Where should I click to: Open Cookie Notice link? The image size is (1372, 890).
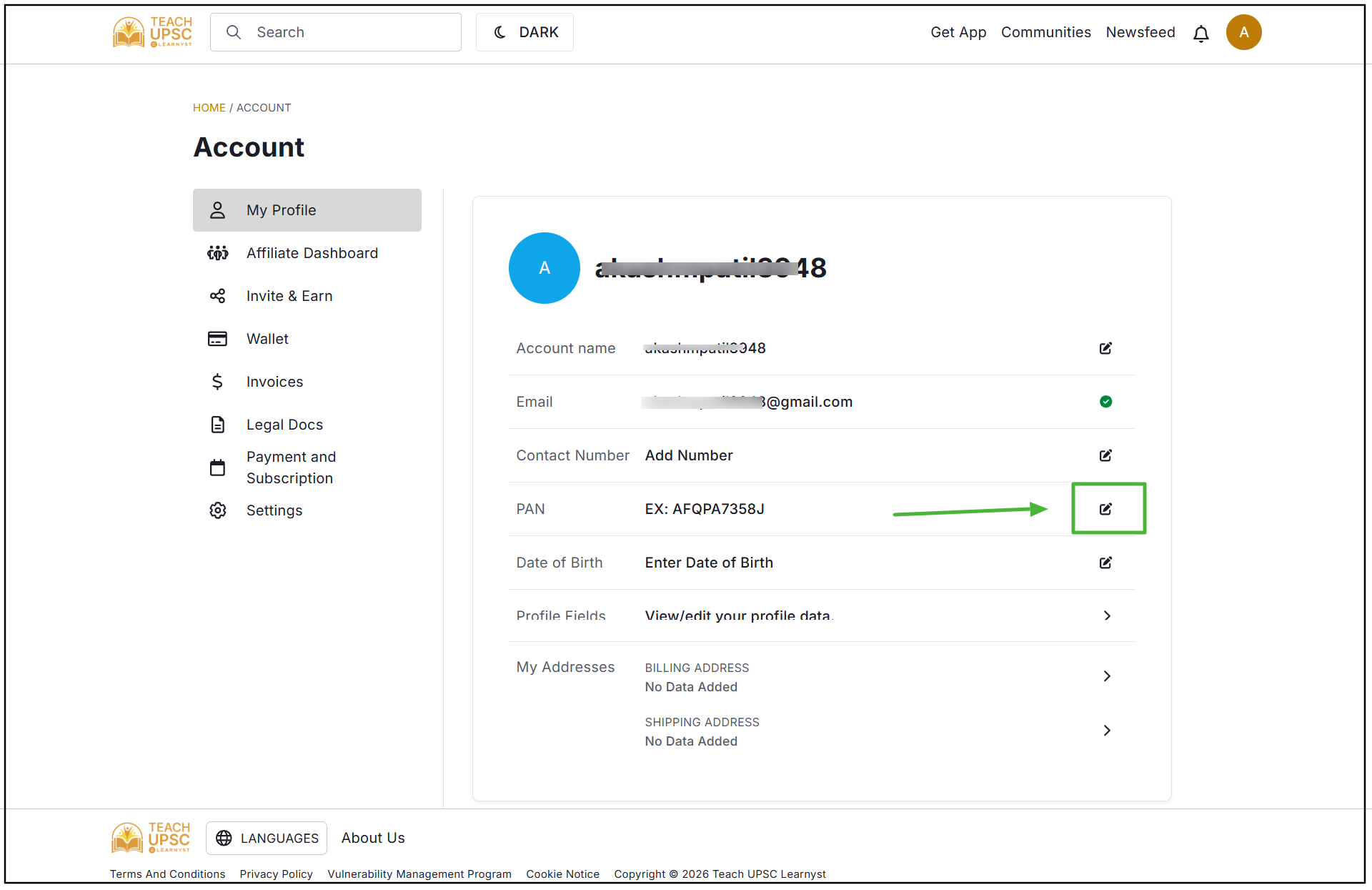pyautogui.click(x=562, y=874)
